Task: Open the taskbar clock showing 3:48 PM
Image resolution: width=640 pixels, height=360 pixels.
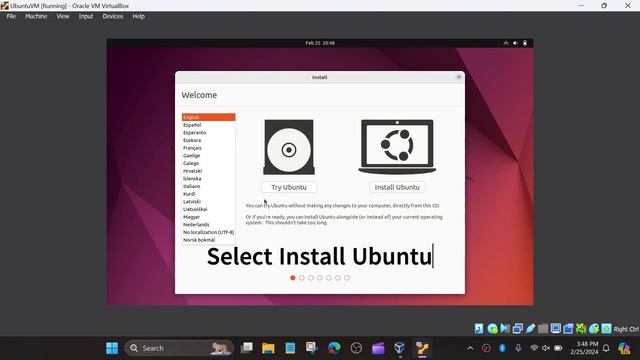Action: point(584,348)
